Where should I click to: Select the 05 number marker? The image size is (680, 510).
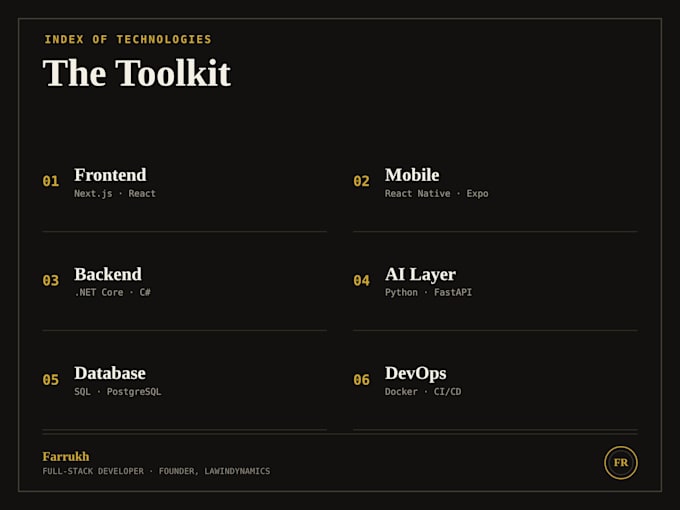(51, 379)
